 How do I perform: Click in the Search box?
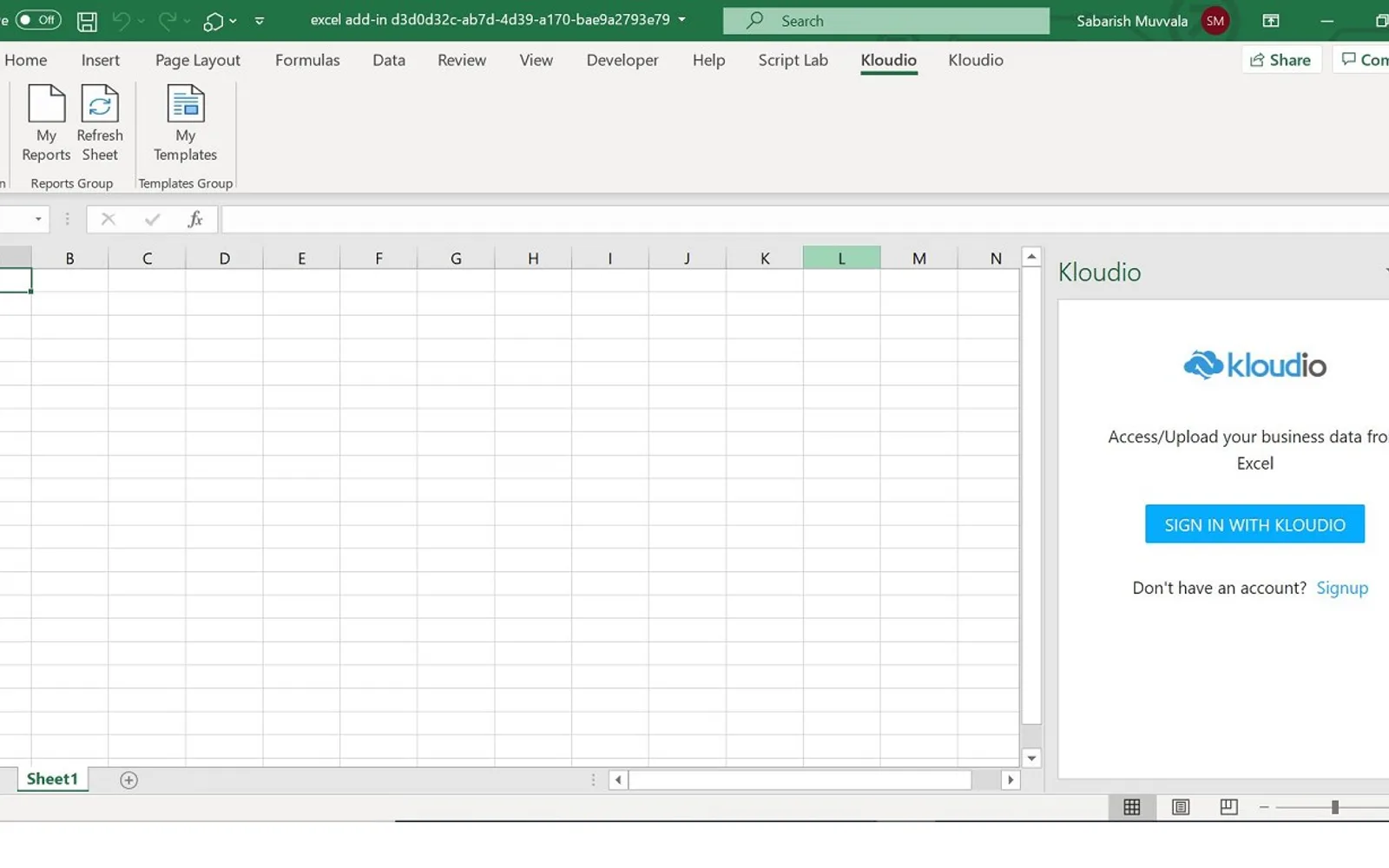coord(886,21)
